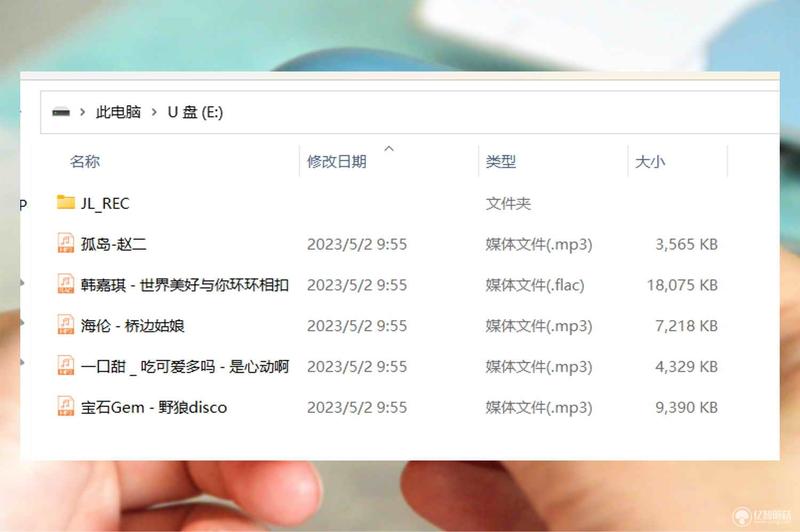This screenshot has width=800, height=532.
Task: Click the 文件夹 type of JL_REC
Action: (x=508, y=204)
